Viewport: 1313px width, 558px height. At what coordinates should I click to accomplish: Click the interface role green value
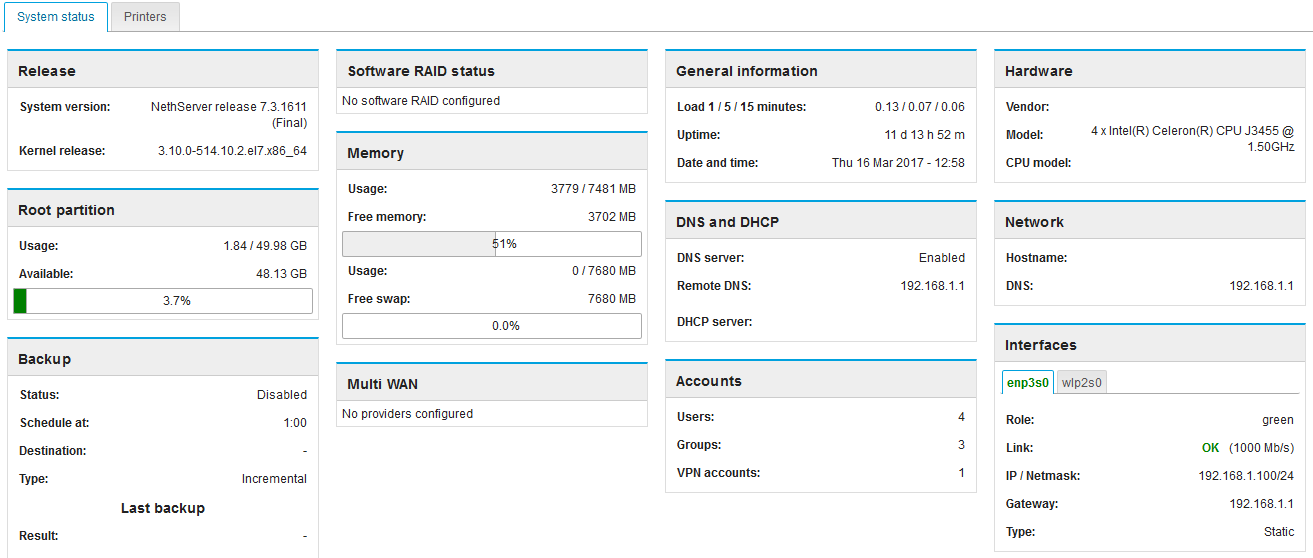(1278, 420)
